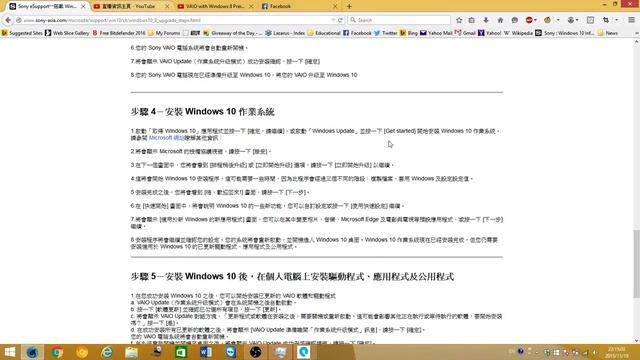
Task: Open the News bookmark folder
Action: coord(608,33)
